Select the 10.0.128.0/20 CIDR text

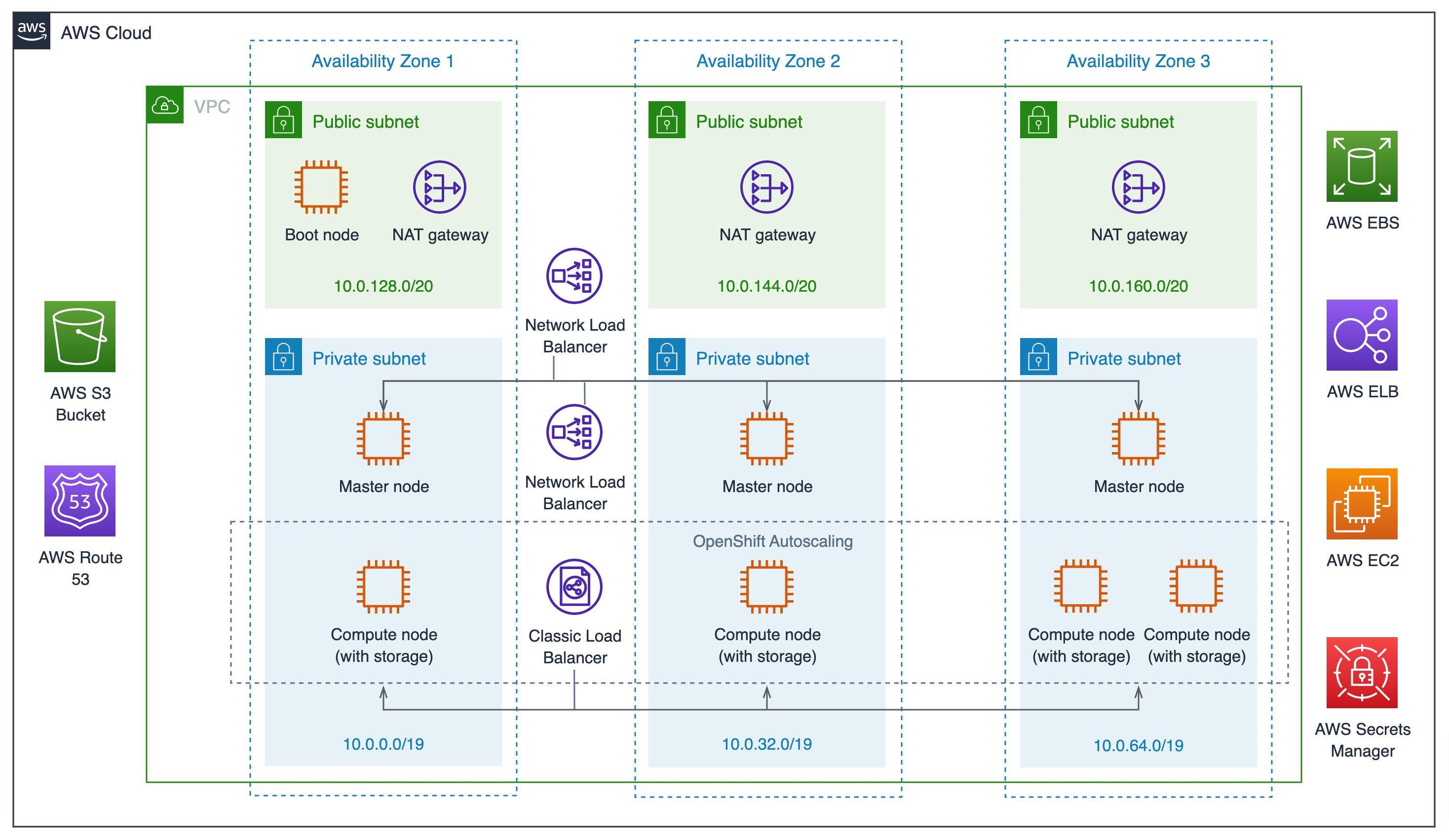click(x=383, y=286)
